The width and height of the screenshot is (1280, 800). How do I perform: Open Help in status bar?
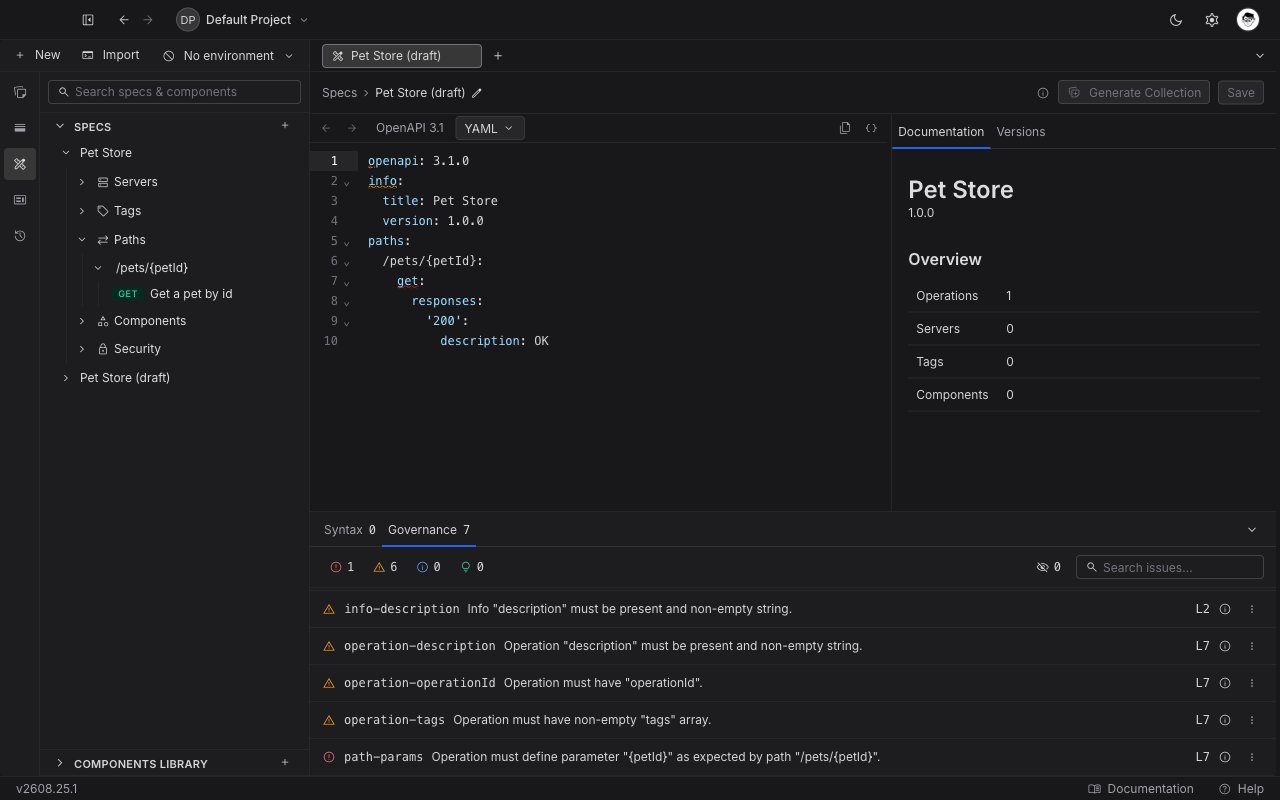1242,789
